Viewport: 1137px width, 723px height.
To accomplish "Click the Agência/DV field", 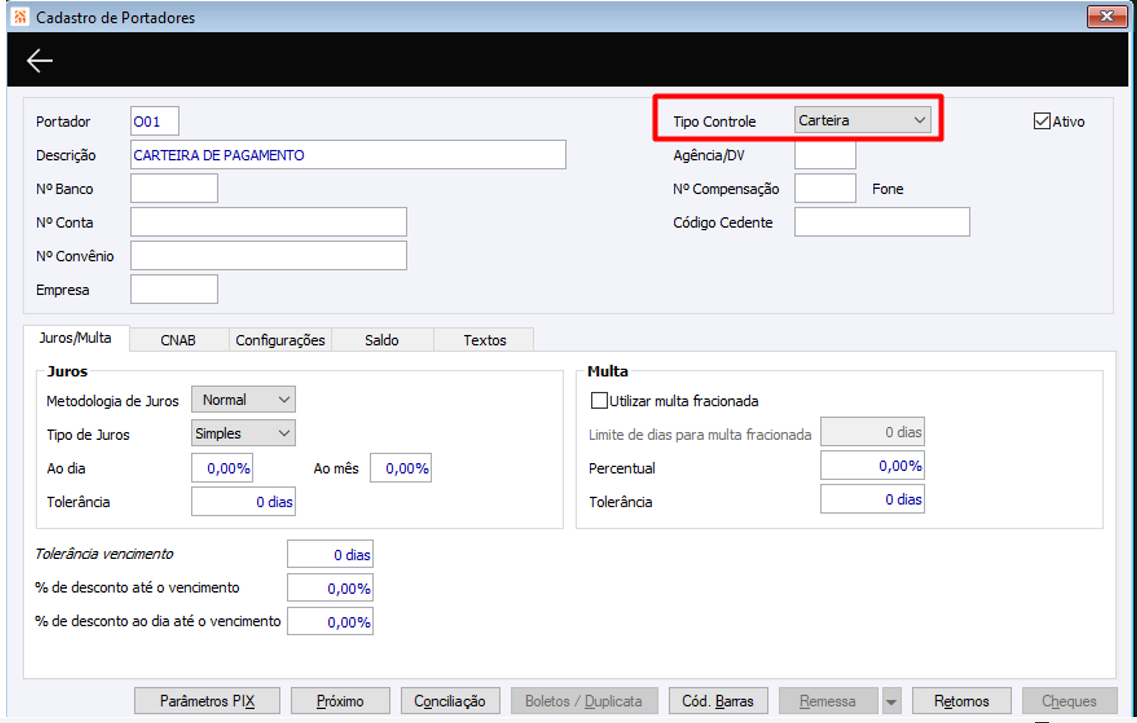I will pos(825,154).
